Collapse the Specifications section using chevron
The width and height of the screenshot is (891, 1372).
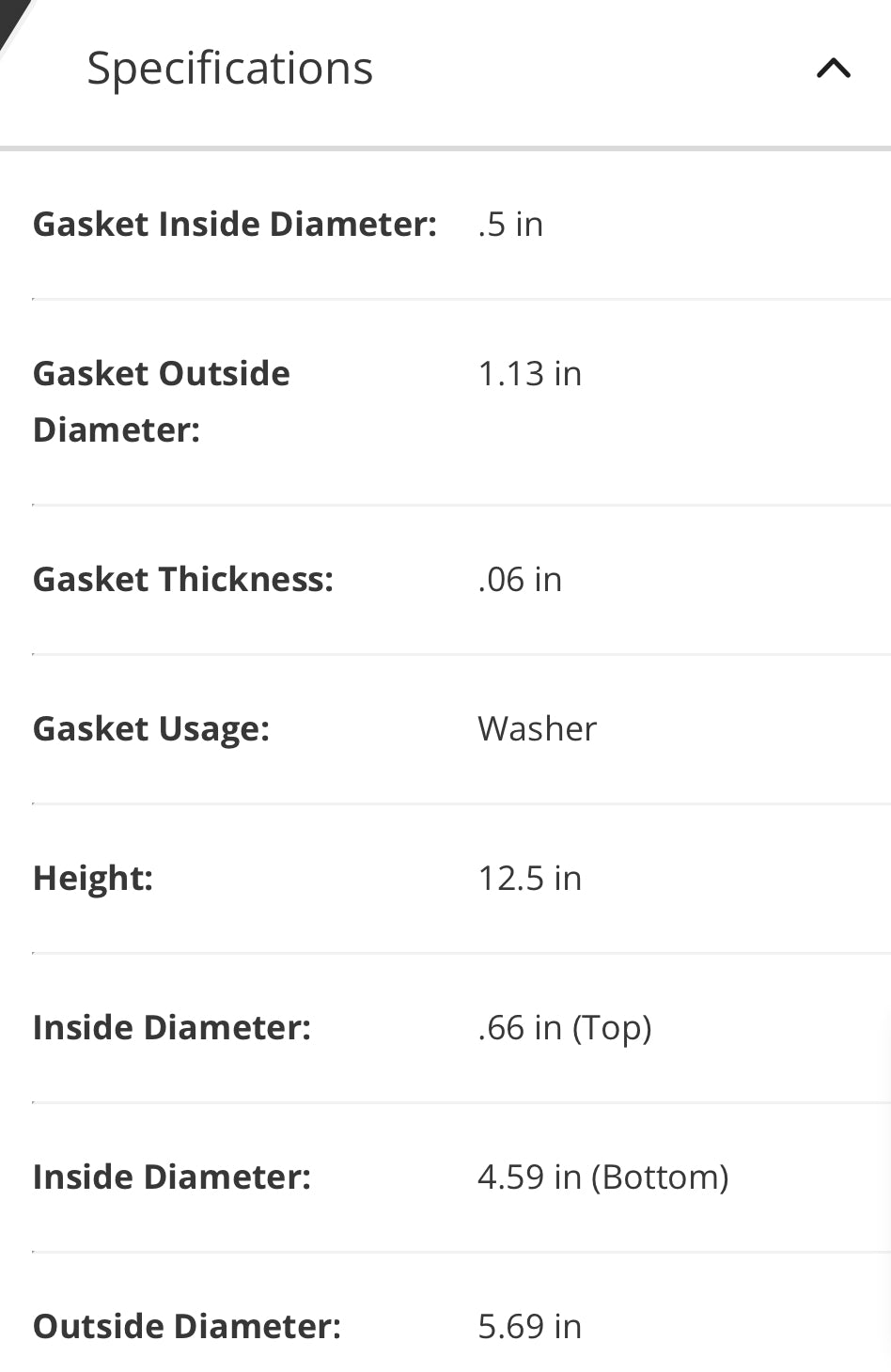(833, 69)
